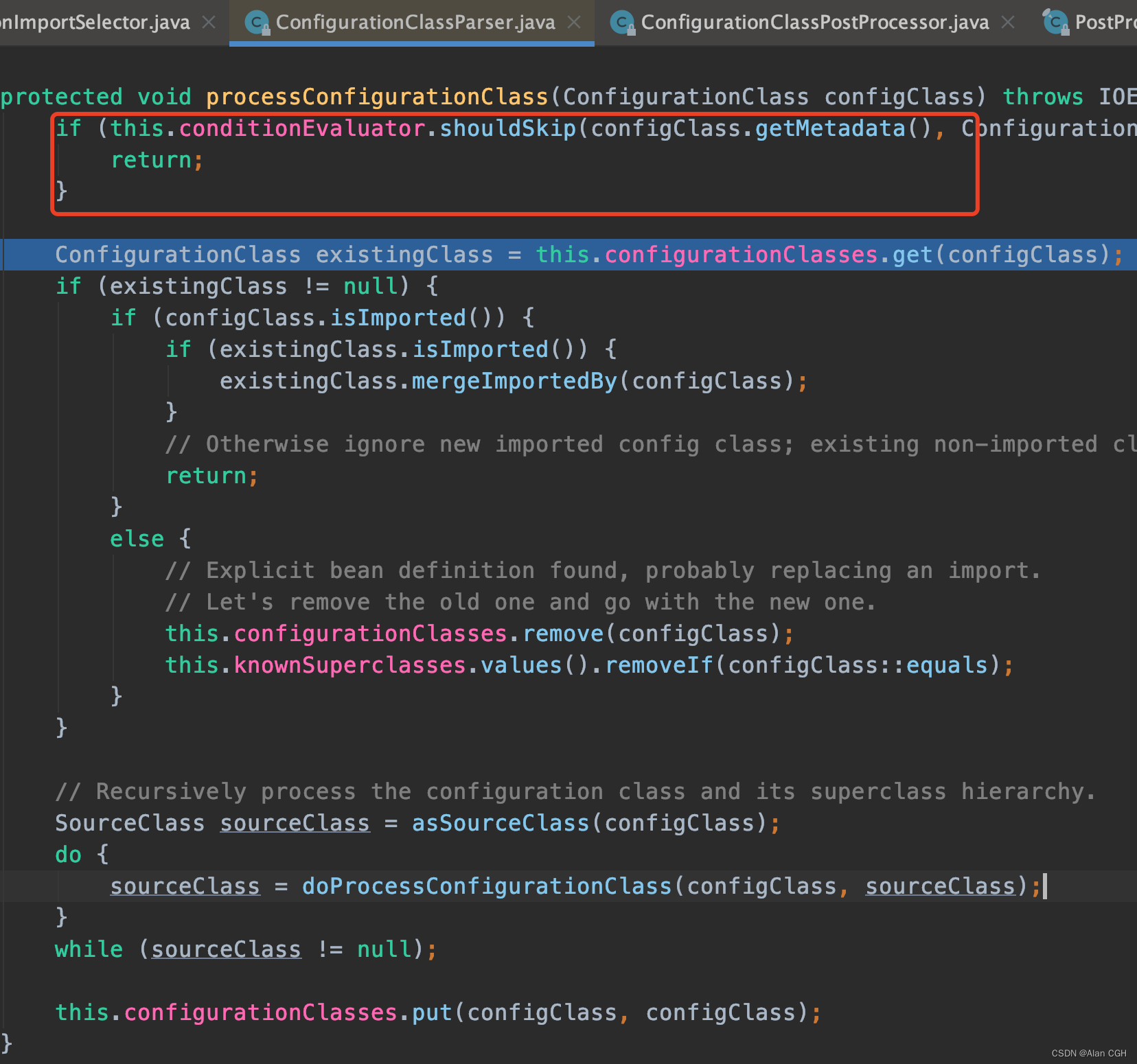Click the do keyword
1137x1064 pixels.
coord(69,855)
